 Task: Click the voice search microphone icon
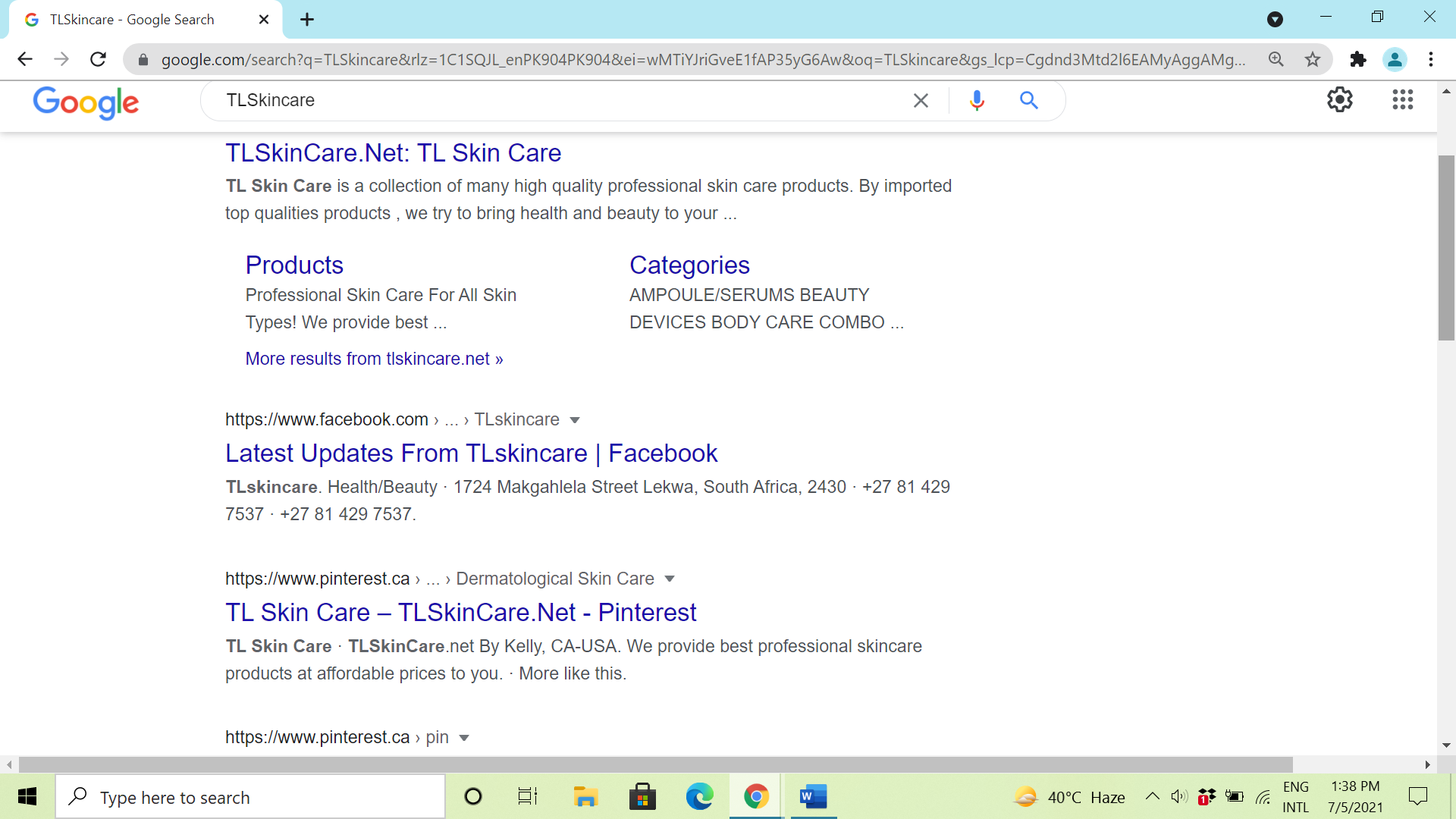coord(977,100)
